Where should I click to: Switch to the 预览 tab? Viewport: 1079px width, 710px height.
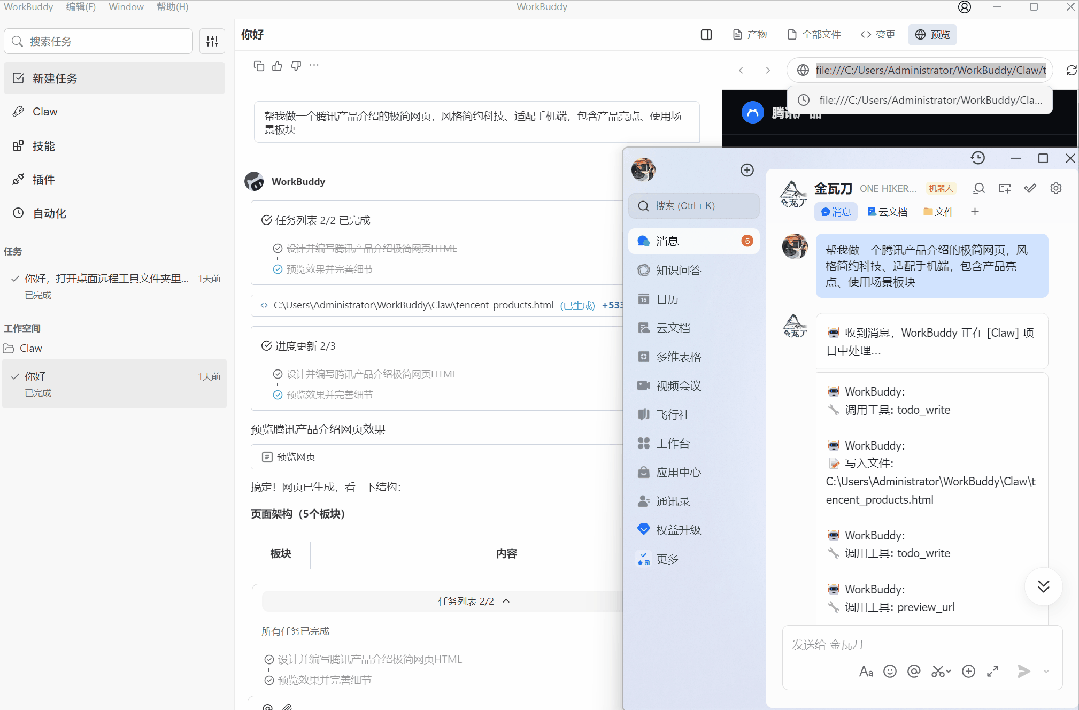click(932, 34)
